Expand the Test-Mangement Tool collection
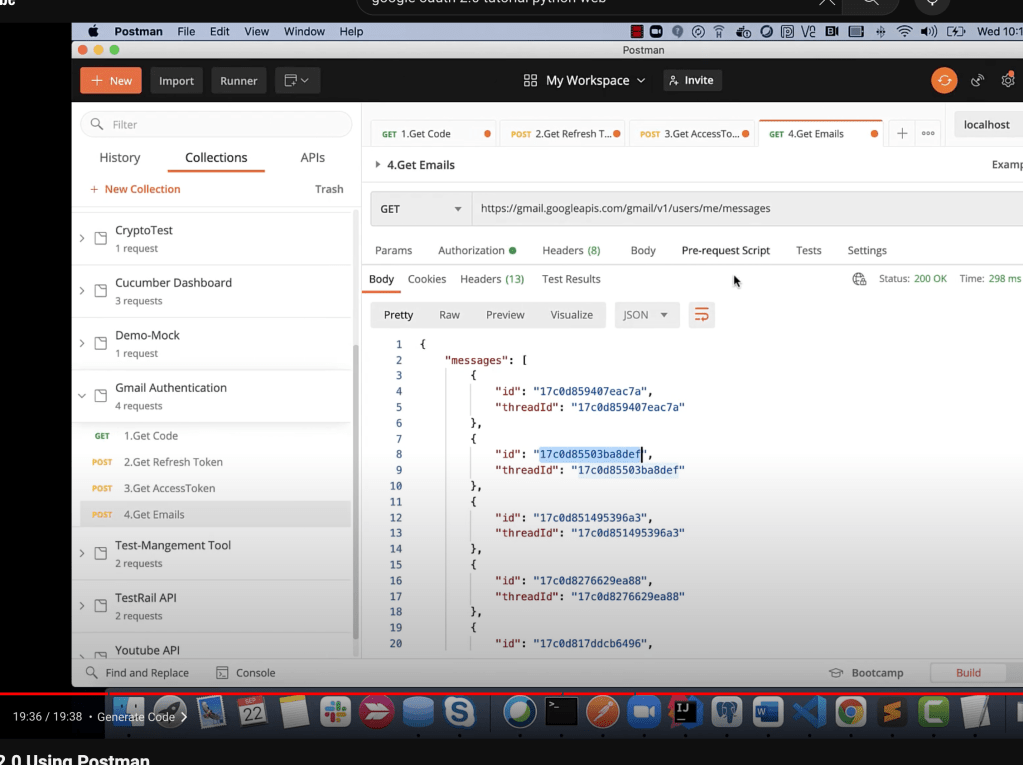 tap(82, 553)
